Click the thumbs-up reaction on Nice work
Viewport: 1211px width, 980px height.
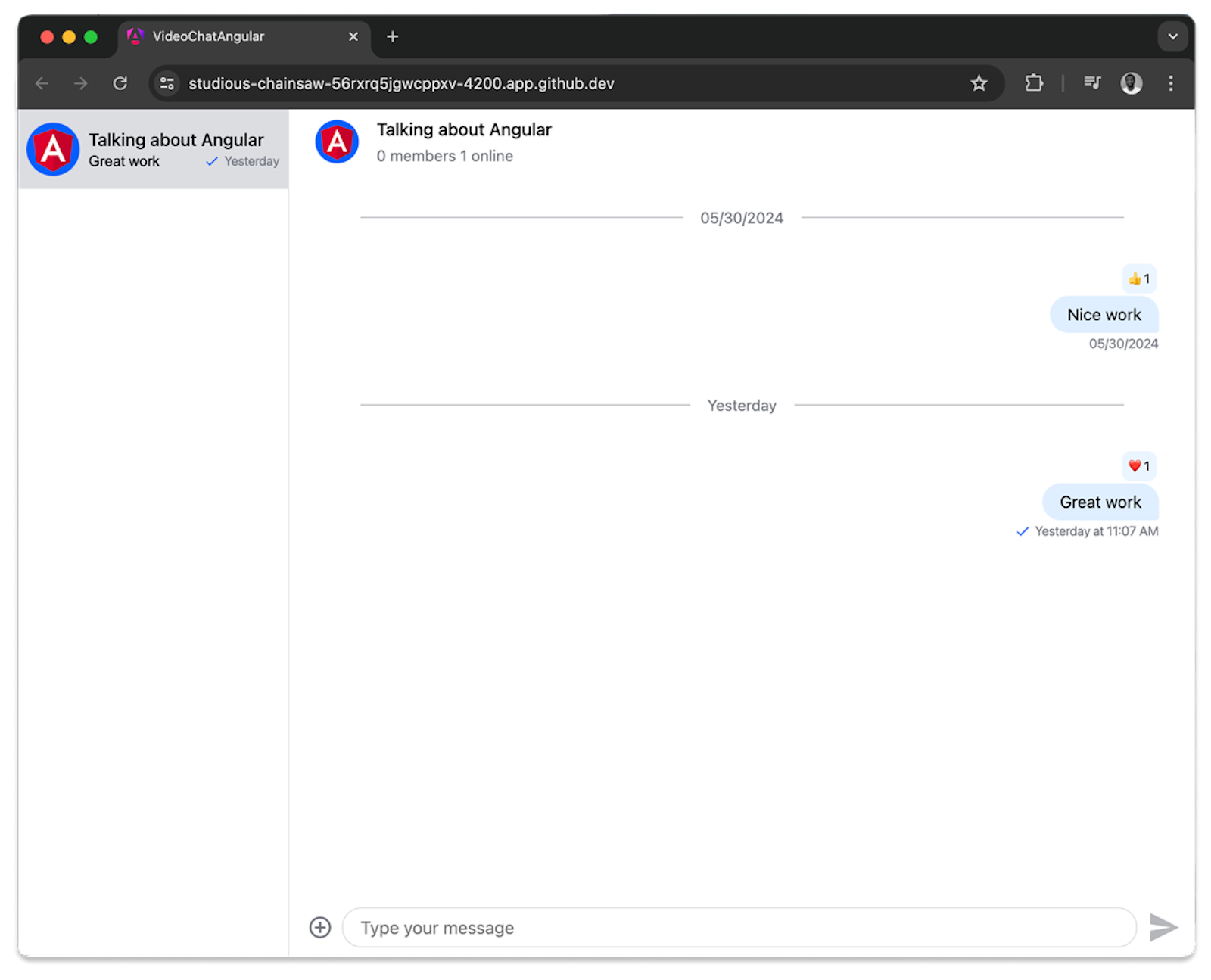tap(1138, 278)
